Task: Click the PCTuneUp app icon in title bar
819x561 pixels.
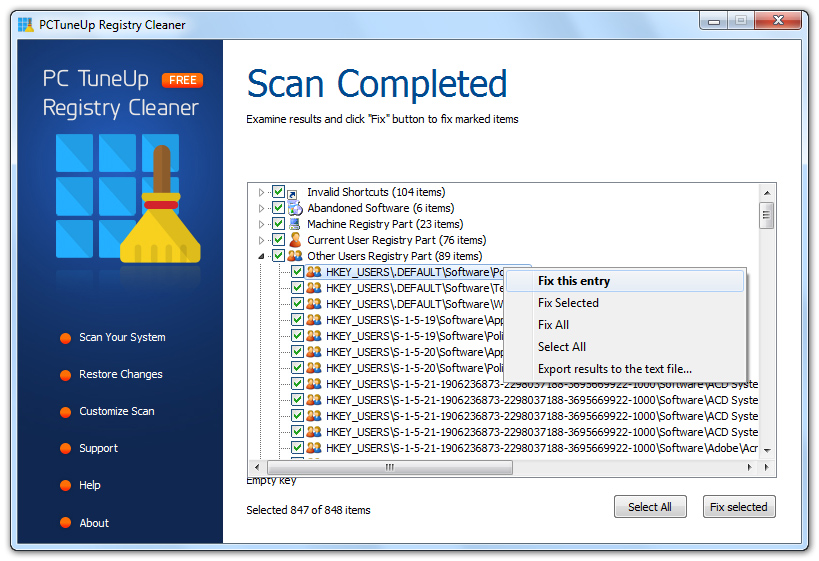Action: click(x=25, y=25)
